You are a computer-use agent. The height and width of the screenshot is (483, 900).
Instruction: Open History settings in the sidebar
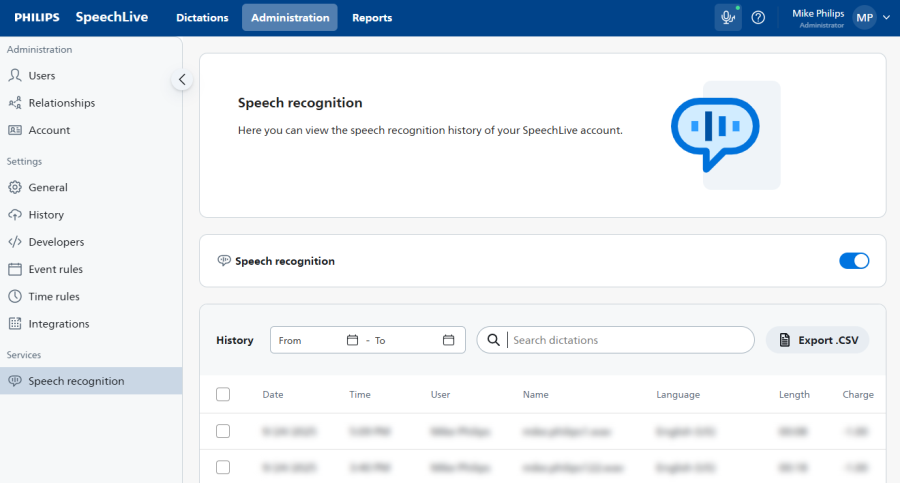91,215
